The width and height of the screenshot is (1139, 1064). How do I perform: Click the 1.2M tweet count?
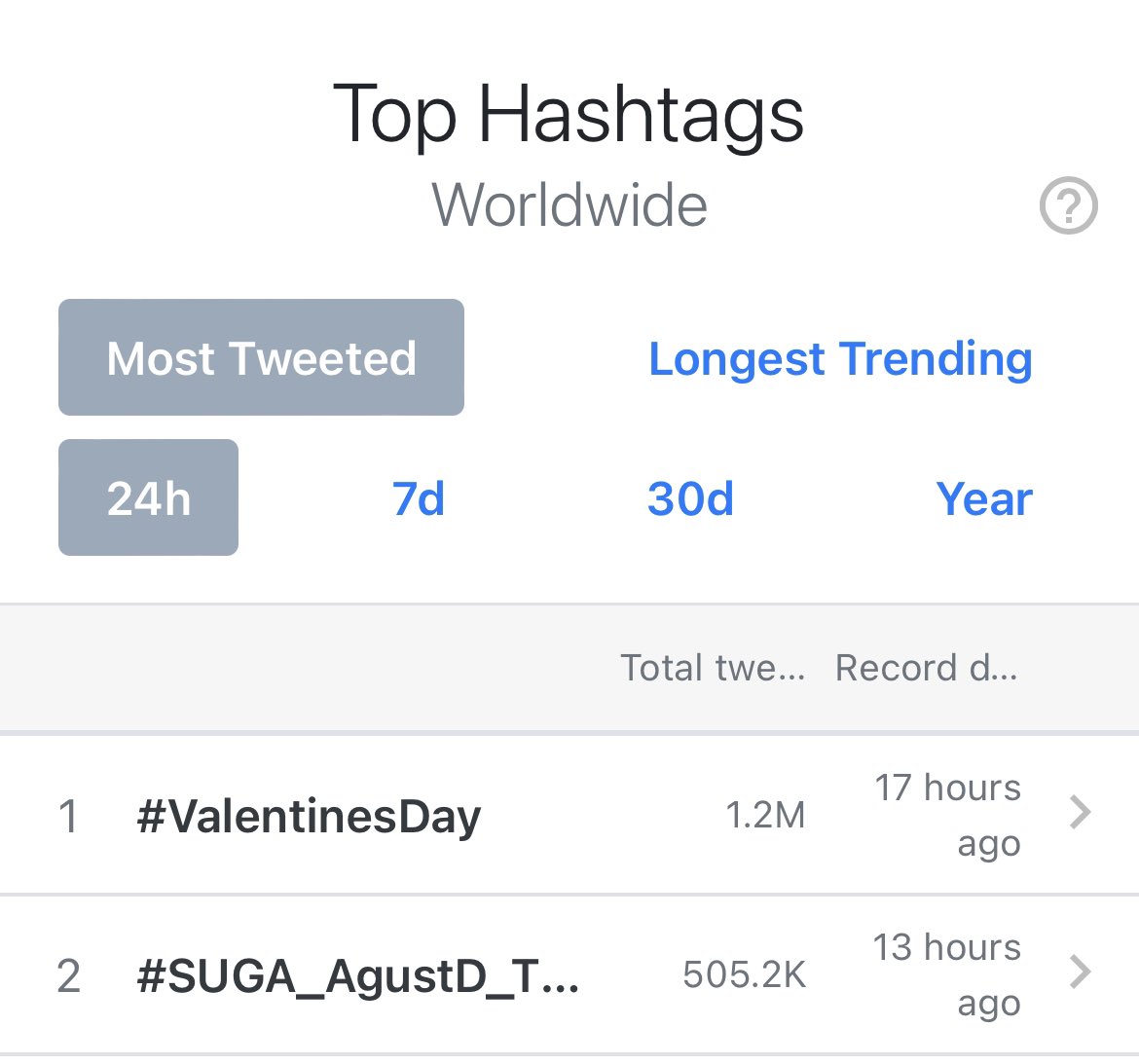point(765,815)
